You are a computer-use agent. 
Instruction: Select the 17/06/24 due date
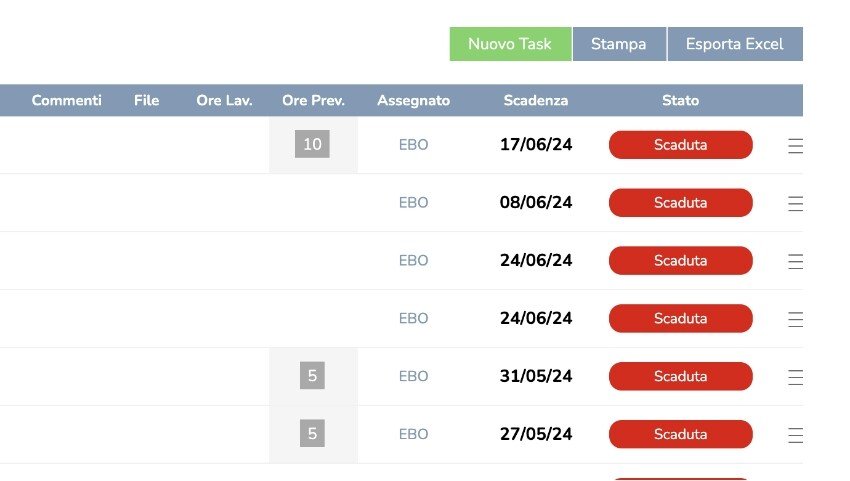pos(536,145)
